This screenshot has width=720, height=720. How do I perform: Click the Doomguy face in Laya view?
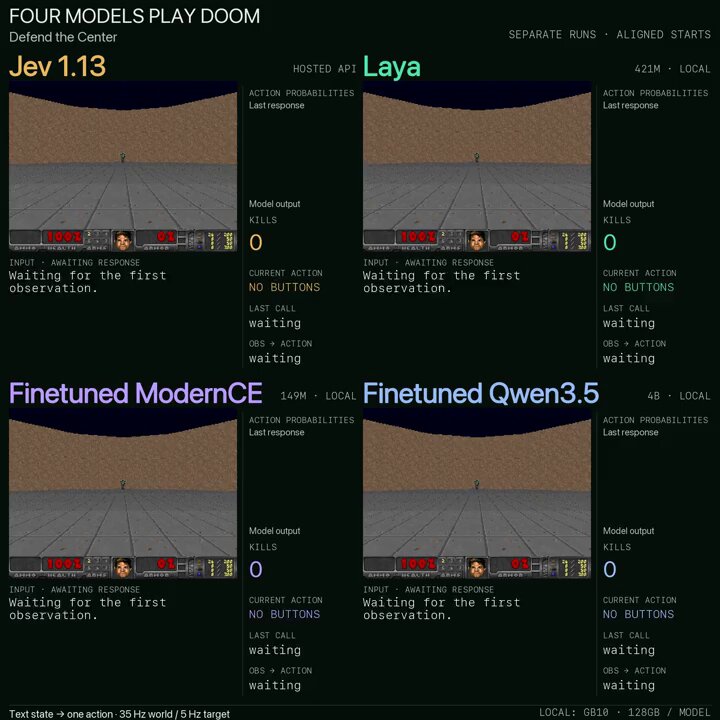coord(477,241)
